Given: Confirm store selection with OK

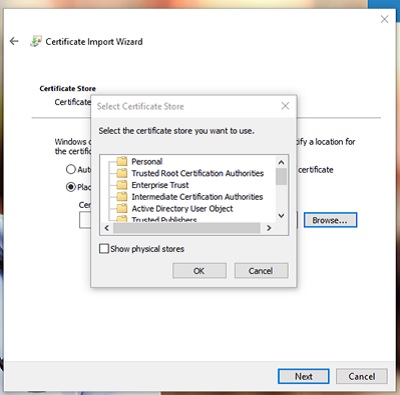Looking at the screenshot, I should tap(199, 271).
